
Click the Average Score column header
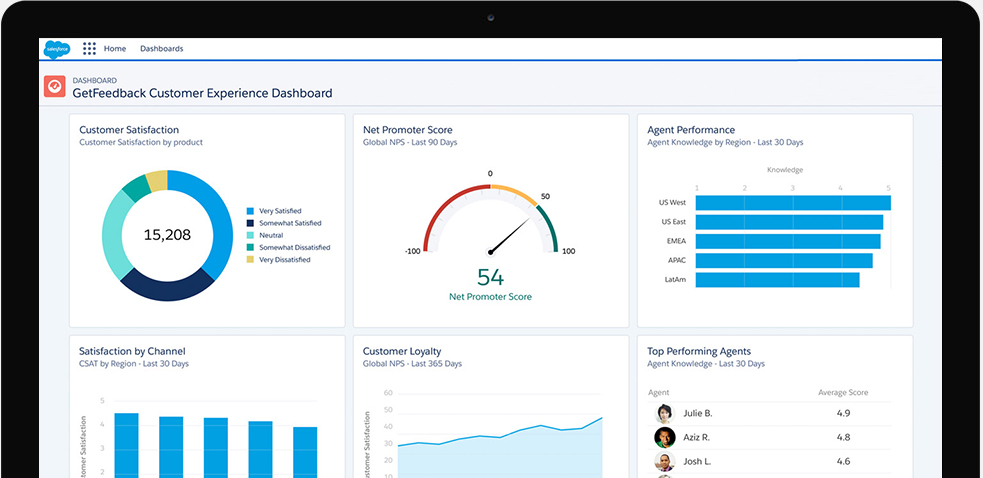point(843,392)
